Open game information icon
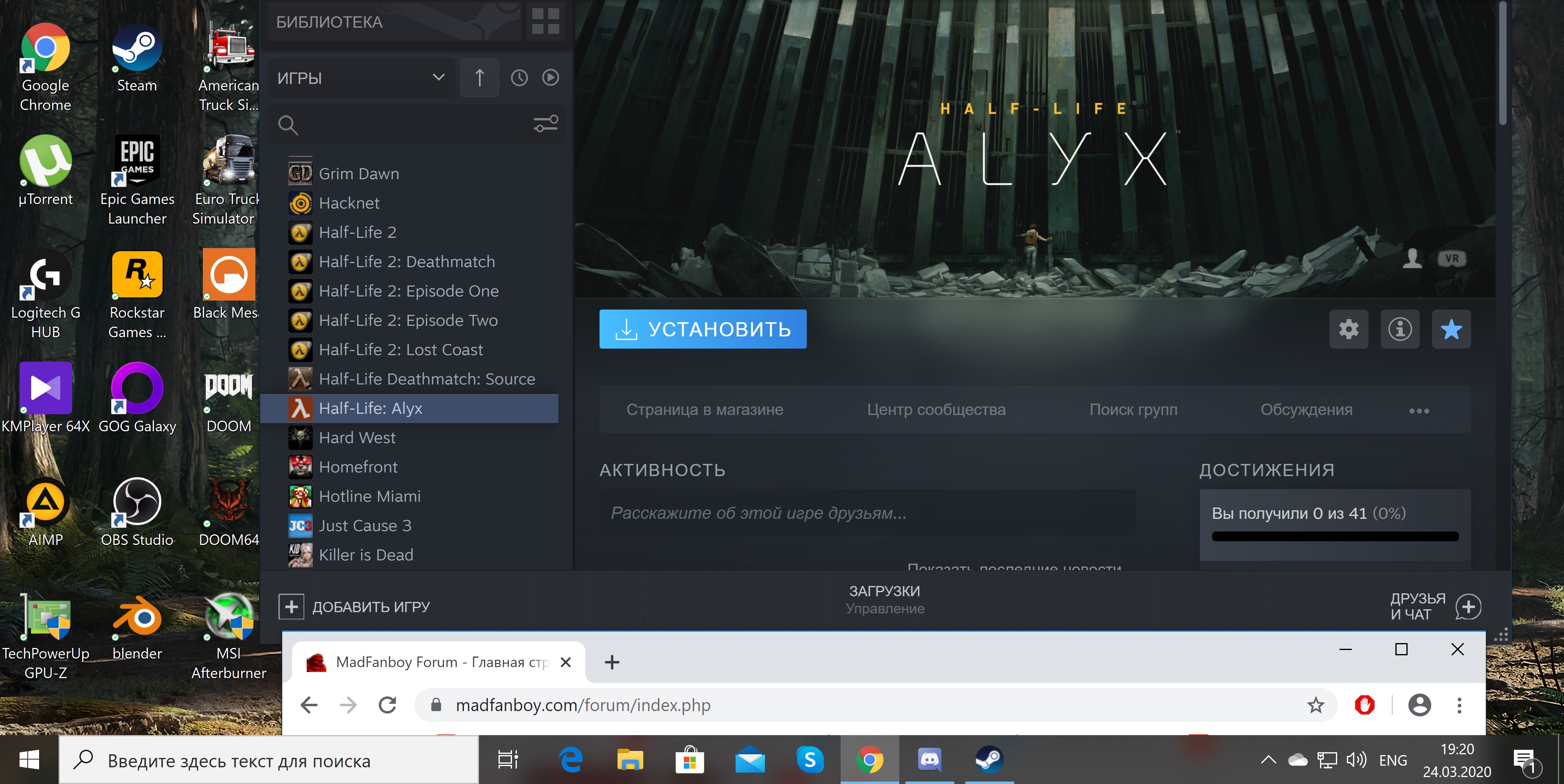Viewport: 1564px width, 784px height. [x=1399, y=329]
